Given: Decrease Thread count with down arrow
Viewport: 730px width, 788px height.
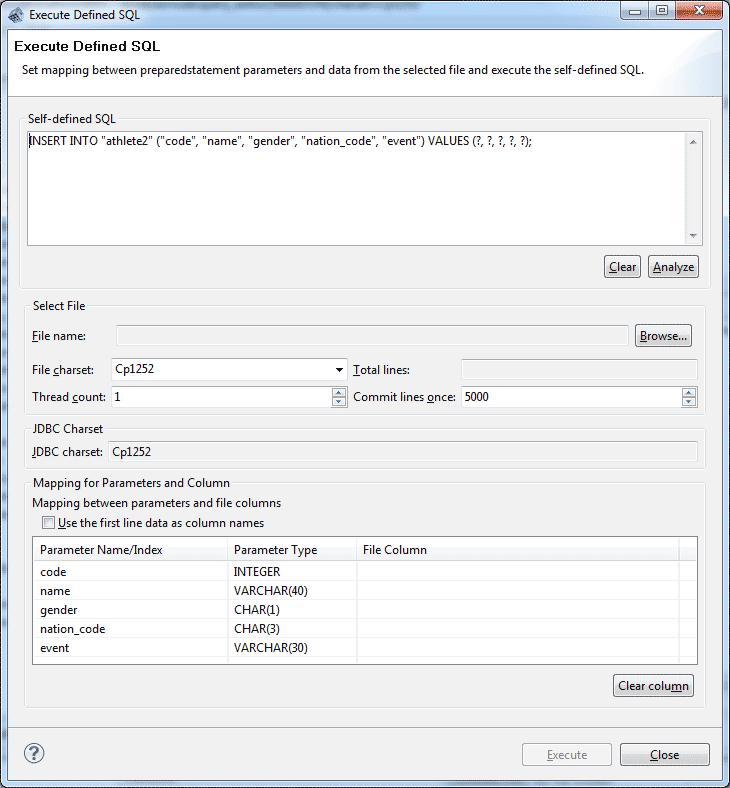Looking at the screenshot, I should (339, 402).
